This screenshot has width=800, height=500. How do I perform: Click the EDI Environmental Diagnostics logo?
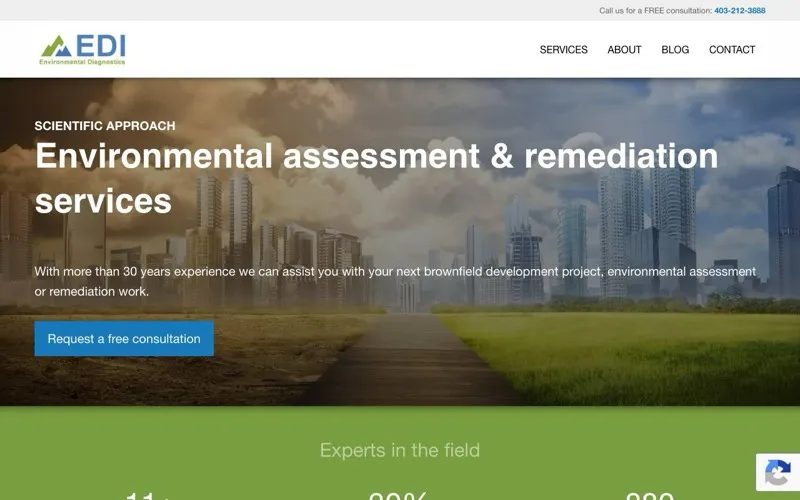(x=83, y=49)
